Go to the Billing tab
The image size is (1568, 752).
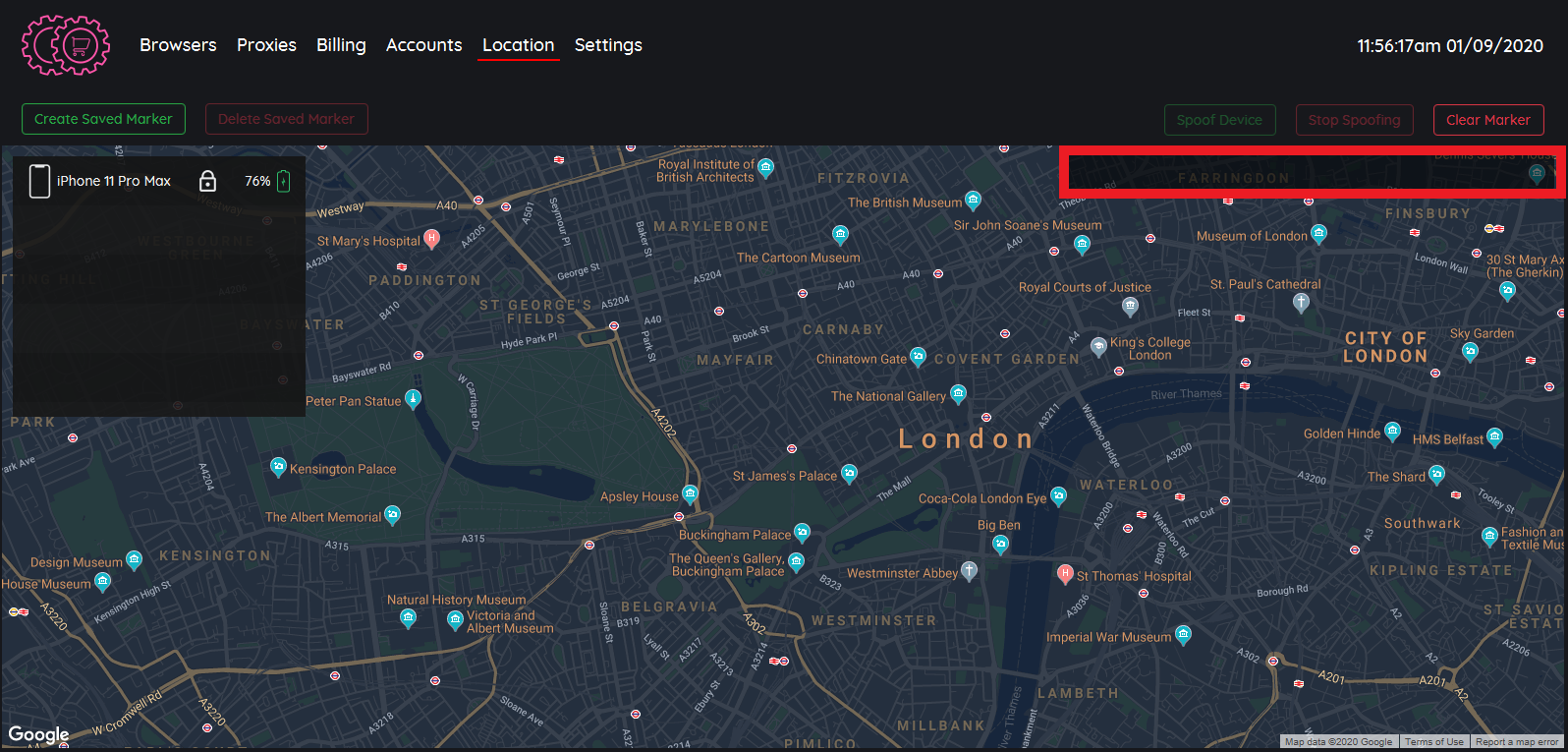pyautogui.click(x=341, y=45)
